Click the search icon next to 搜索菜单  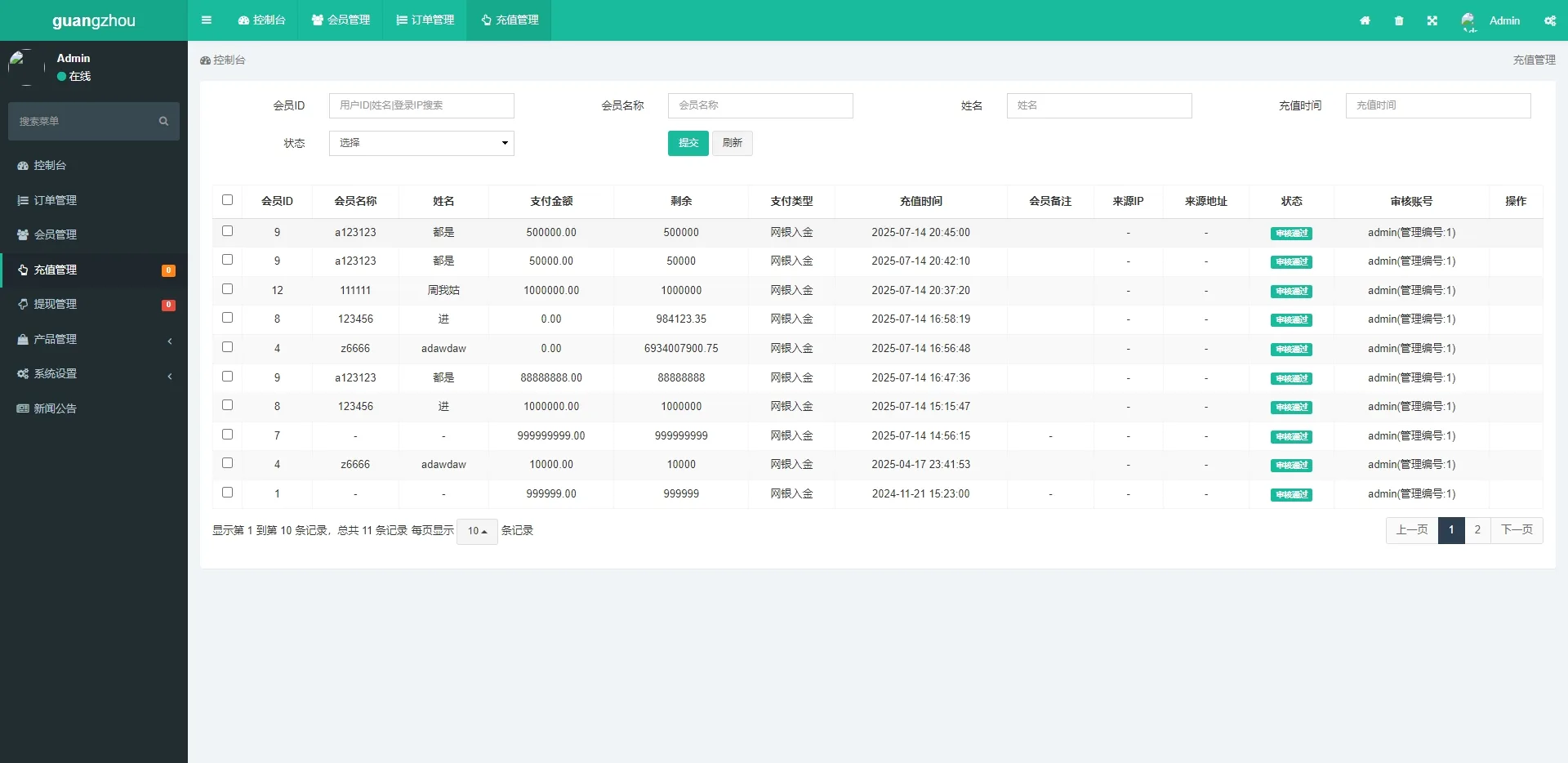(x=163, y=121)
